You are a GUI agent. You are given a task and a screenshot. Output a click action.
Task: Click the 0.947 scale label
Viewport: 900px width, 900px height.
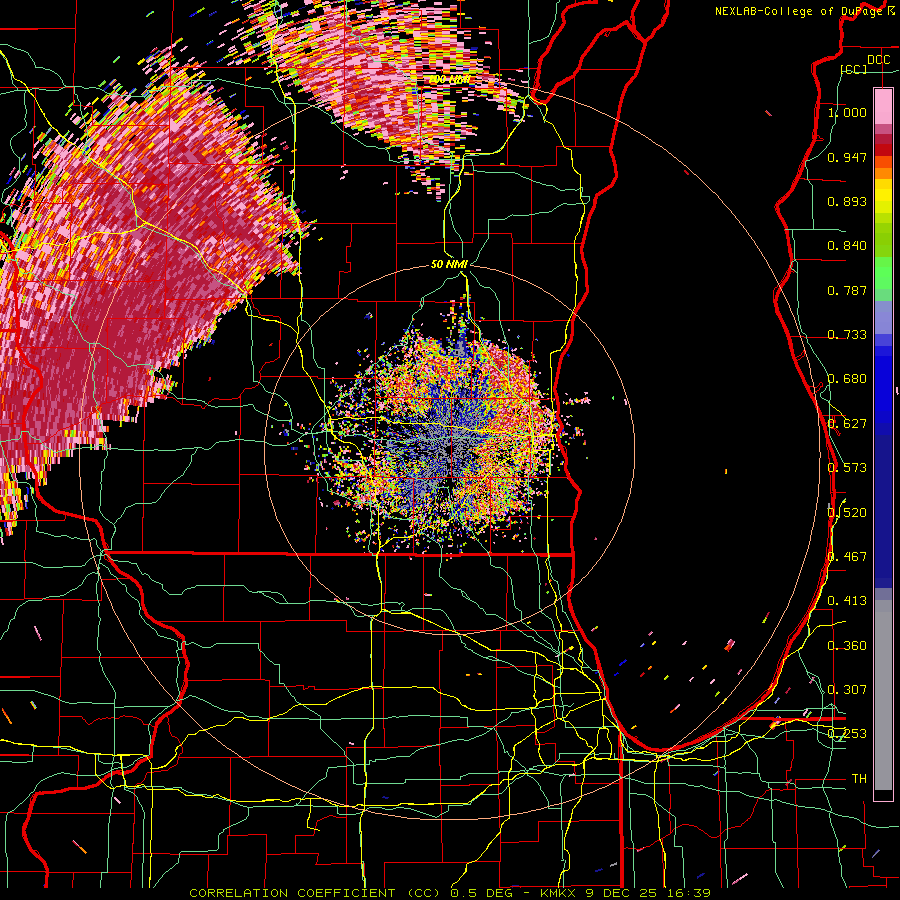[847, 157]
